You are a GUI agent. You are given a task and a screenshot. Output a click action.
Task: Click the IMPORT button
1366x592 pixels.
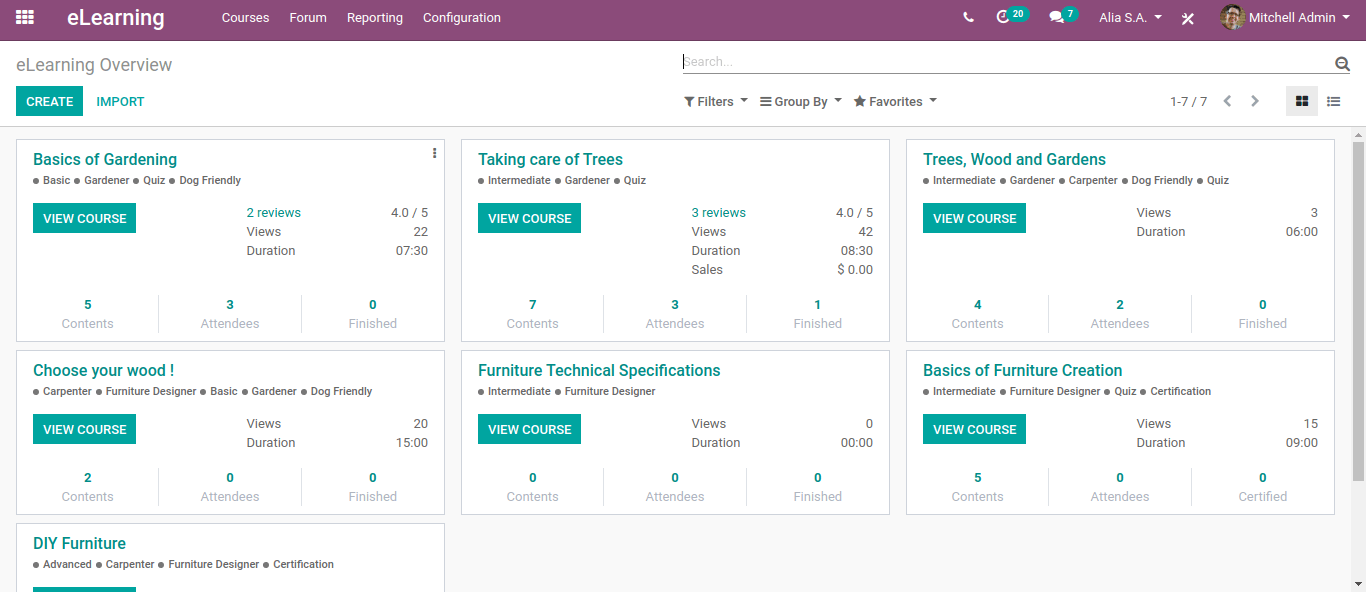(x=120, y=101)
